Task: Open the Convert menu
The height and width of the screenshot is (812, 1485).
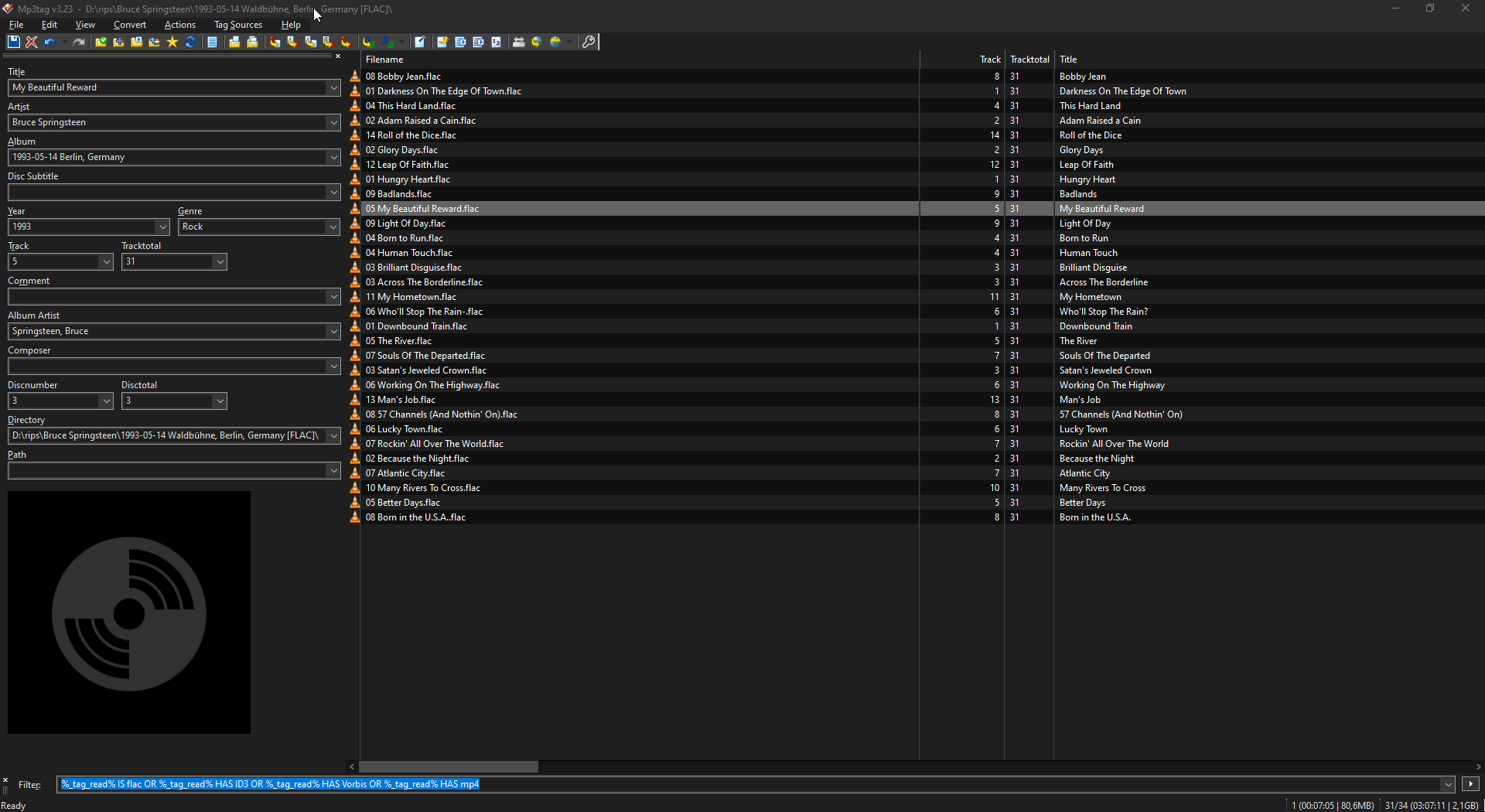Action: point(130,25)
